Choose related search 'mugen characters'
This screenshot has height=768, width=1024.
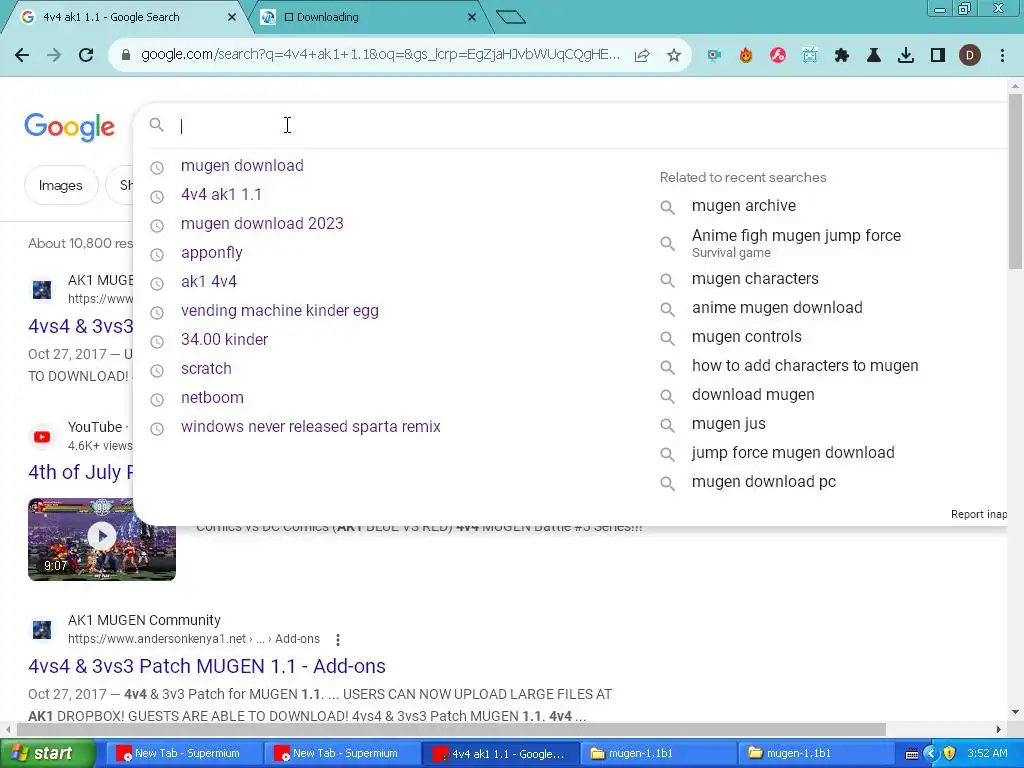(755, 279)
